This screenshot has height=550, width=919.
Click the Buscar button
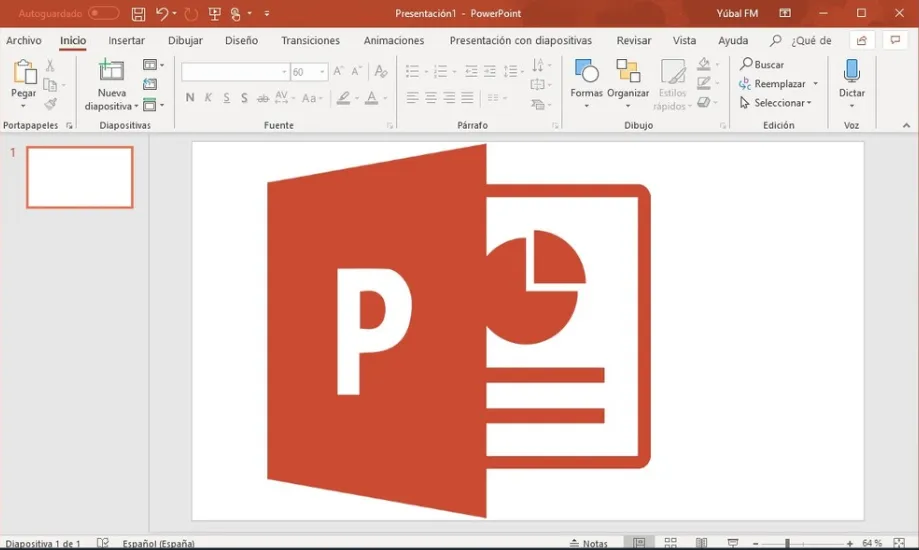762,64
